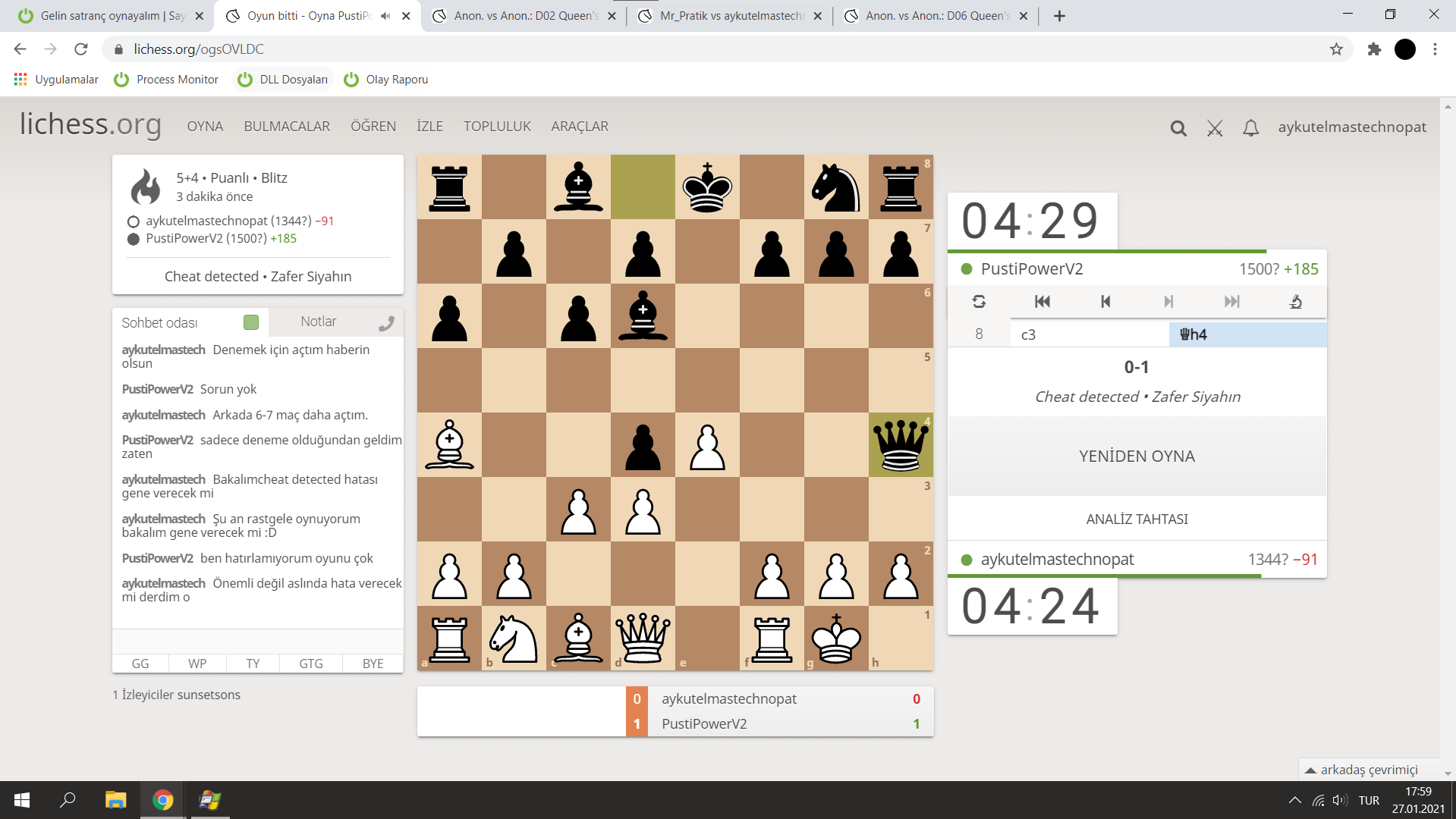
Task: Open the ARAÇLAR menu
Action: tap(580, 127)
